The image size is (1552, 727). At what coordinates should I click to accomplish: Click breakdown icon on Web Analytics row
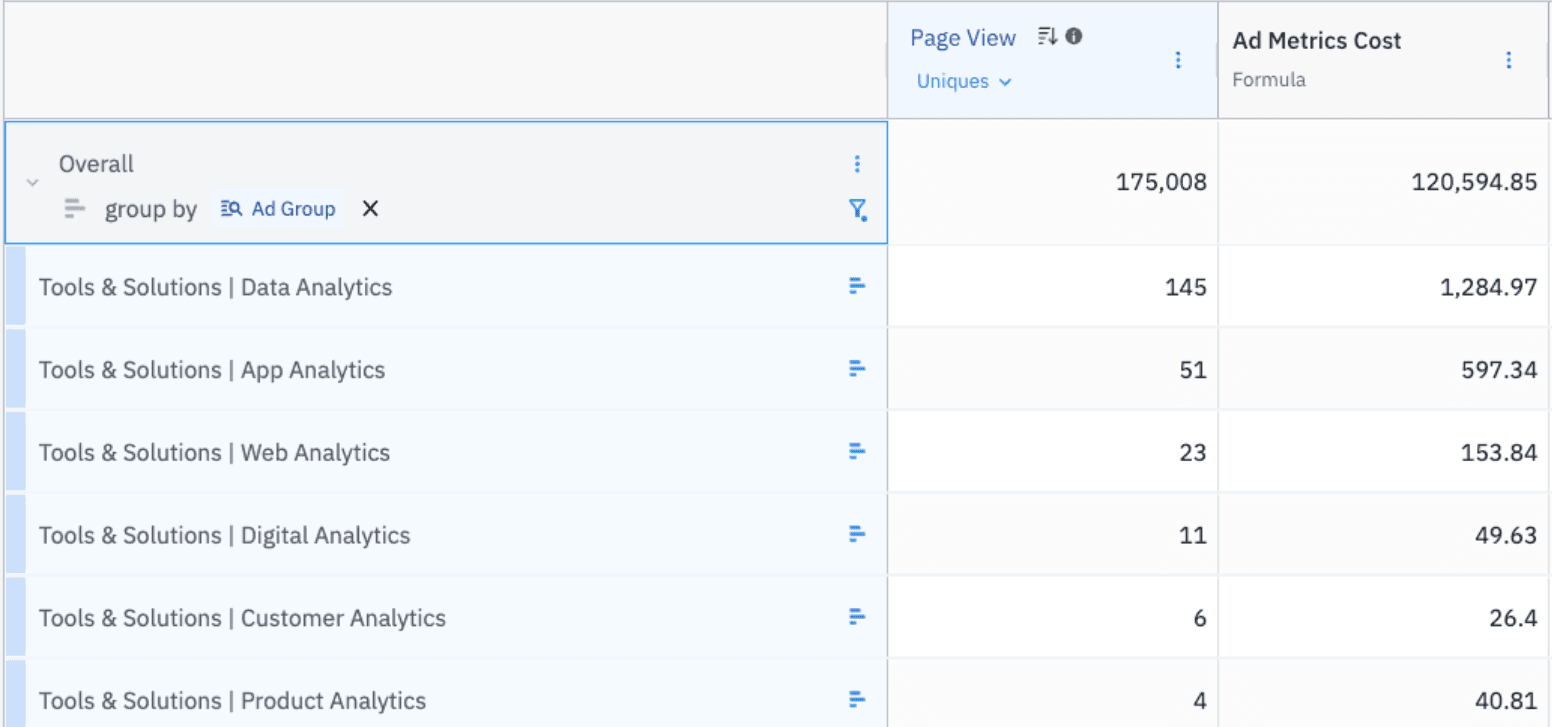(858, 451)
